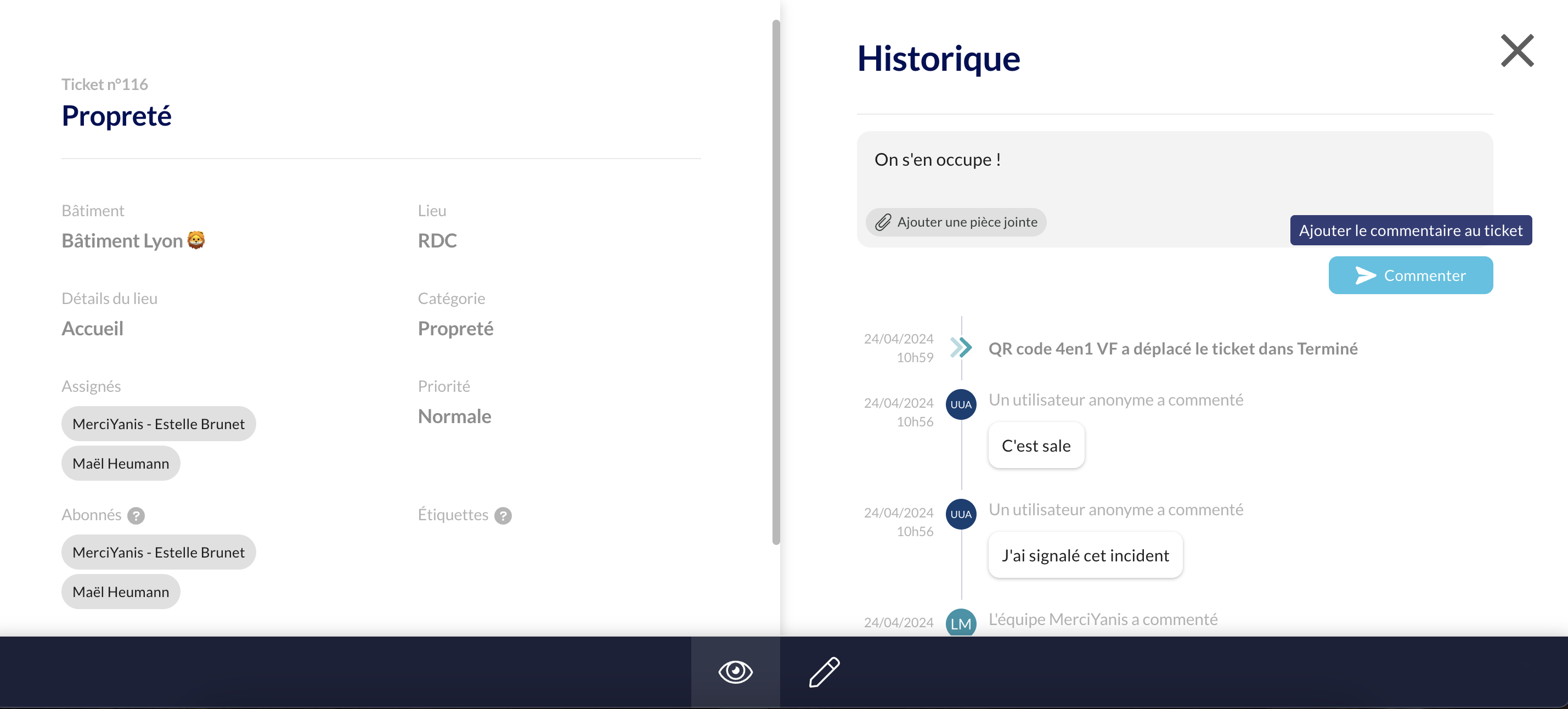Screen dimensions: 1568x709
Task: Click the paperclip attachment icon
Action: 883,222
